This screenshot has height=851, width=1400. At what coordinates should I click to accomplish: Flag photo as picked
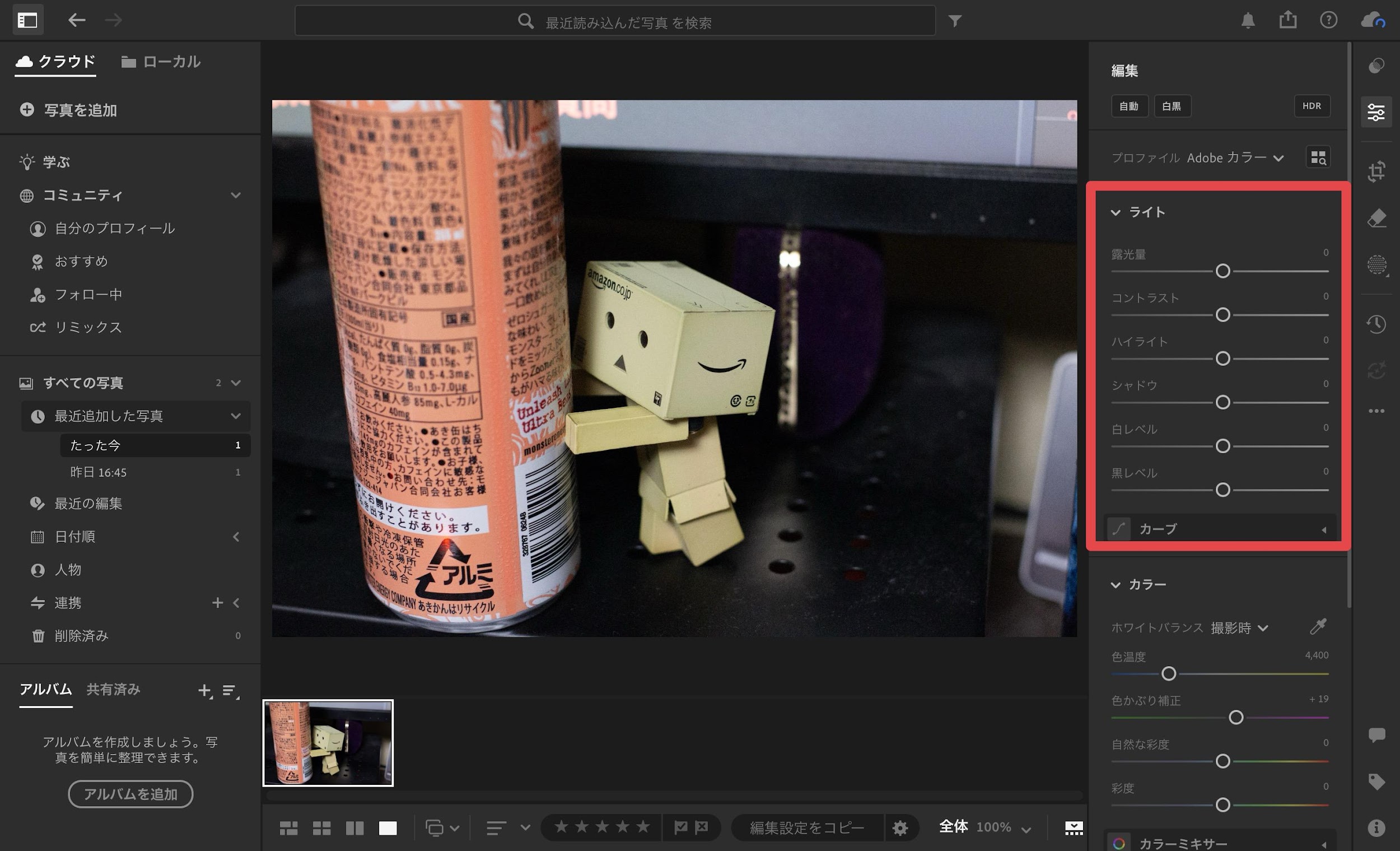pyautogui.click(x=681, y=827)
